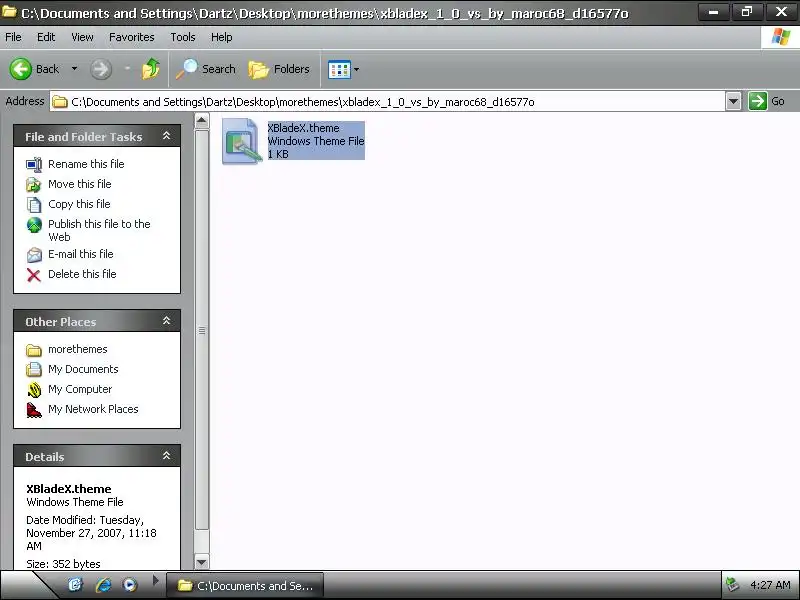800x600 pixels.
Task: Click the task pane scrollbar up arrow
Action: pyautogui.click(x=202, y=121)
